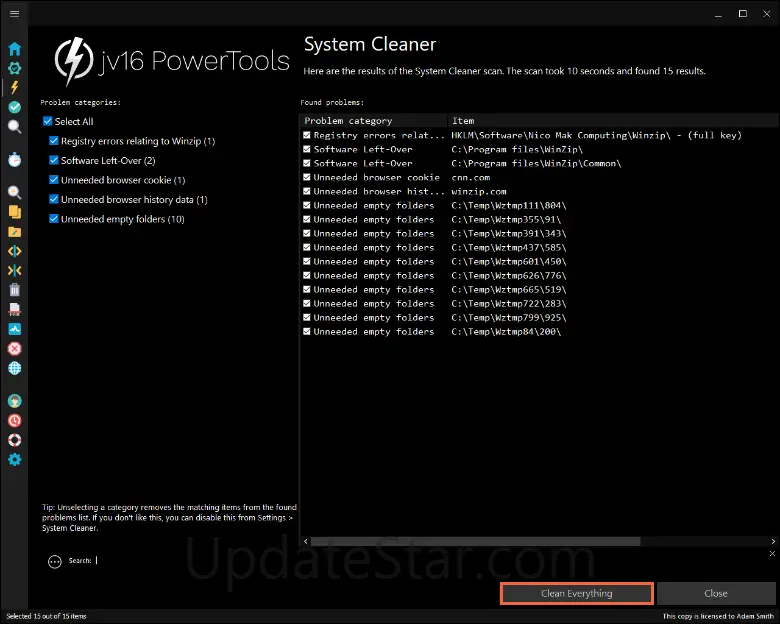
Task: Select the C:\Temp\Wztmp391\343\ row
Action: (539, 233)
